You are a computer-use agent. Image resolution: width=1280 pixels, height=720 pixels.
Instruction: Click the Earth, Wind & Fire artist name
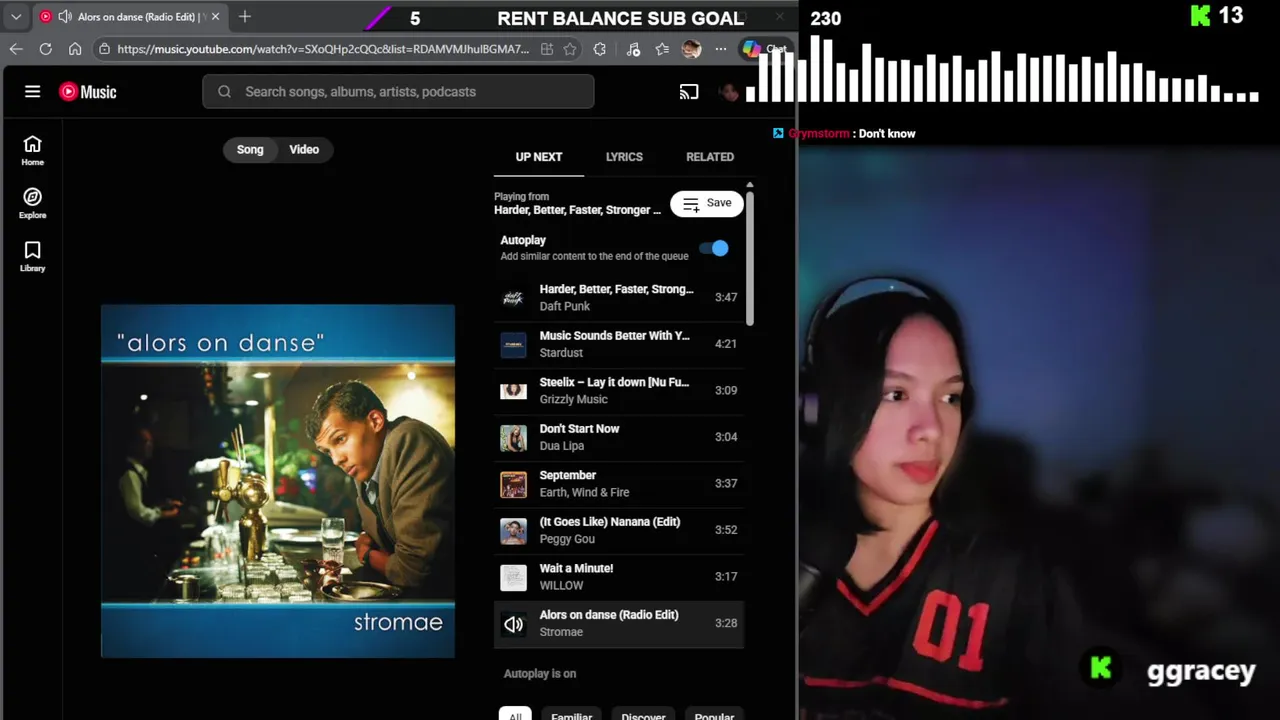pos(584,492)
